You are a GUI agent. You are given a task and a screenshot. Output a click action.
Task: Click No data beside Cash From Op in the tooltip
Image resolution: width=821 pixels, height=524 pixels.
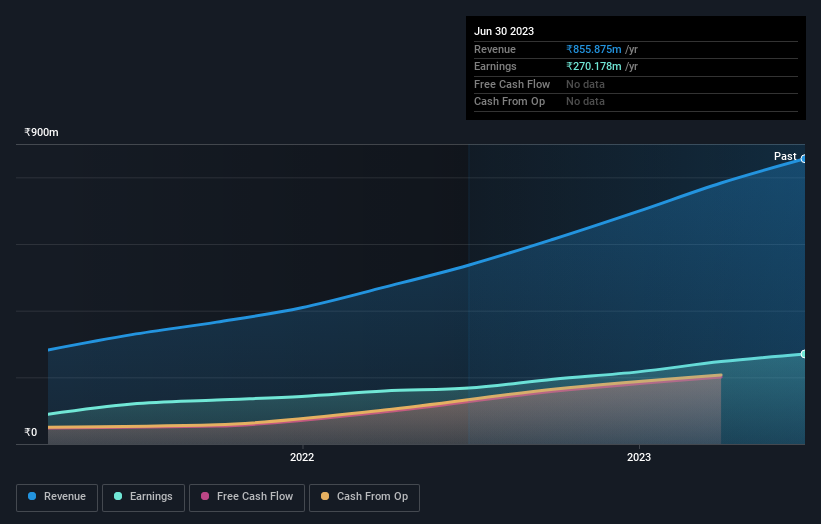585,102
